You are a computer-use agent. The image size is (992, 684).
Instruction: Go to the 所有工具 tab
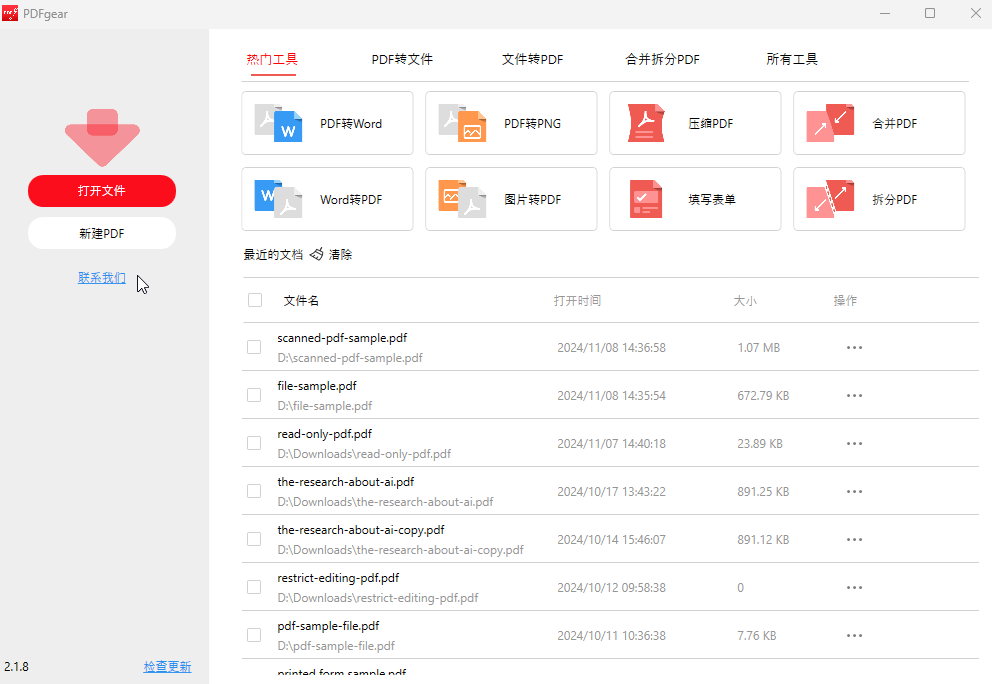point(792,60)
